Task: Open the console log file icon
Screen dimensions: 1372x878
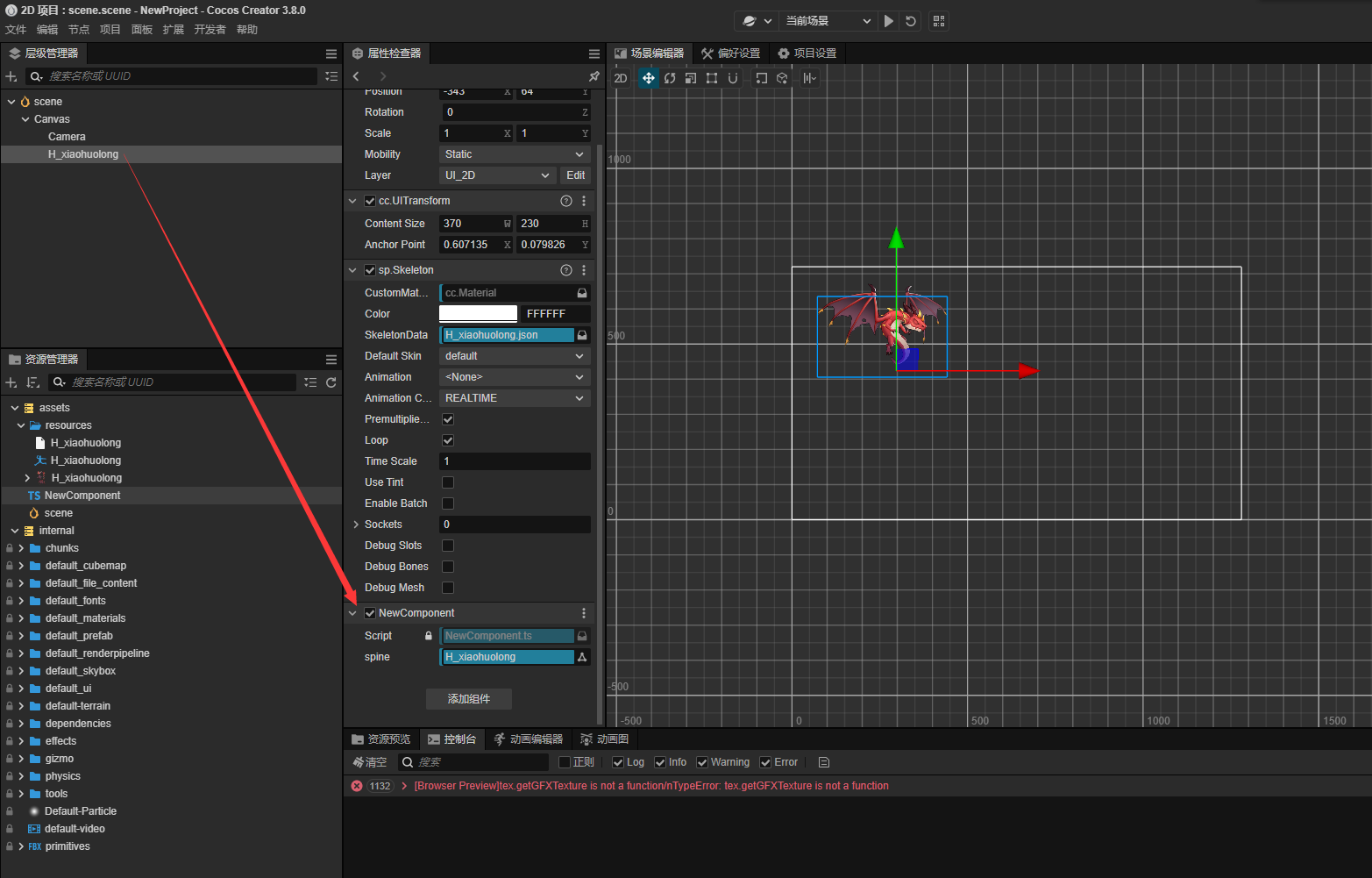Action: [x=824, y=762]
